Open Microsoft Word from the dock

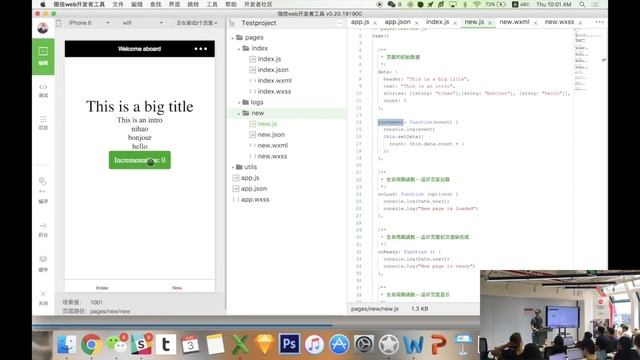pos(413,344)
